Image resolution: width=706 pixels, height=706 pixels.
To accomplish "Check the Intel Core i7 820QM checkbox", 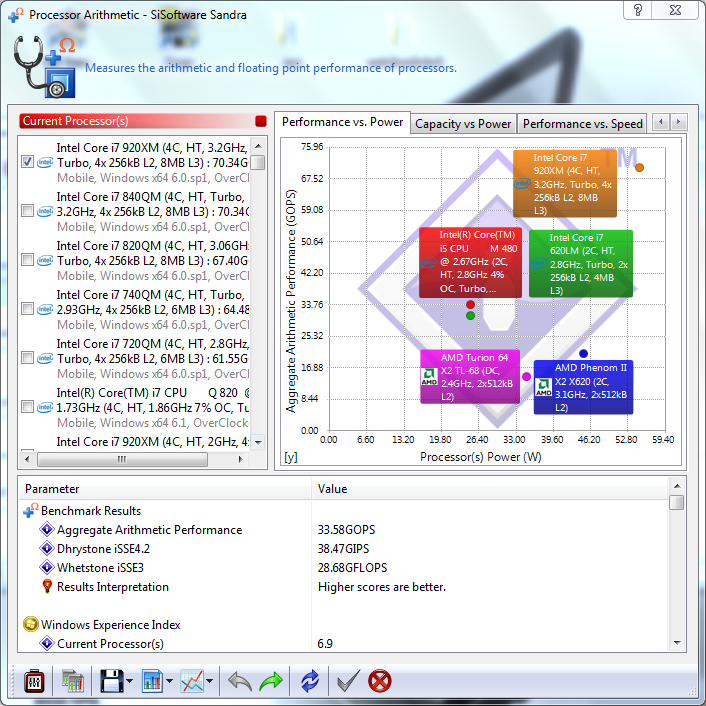I will [x=27, y=260].
